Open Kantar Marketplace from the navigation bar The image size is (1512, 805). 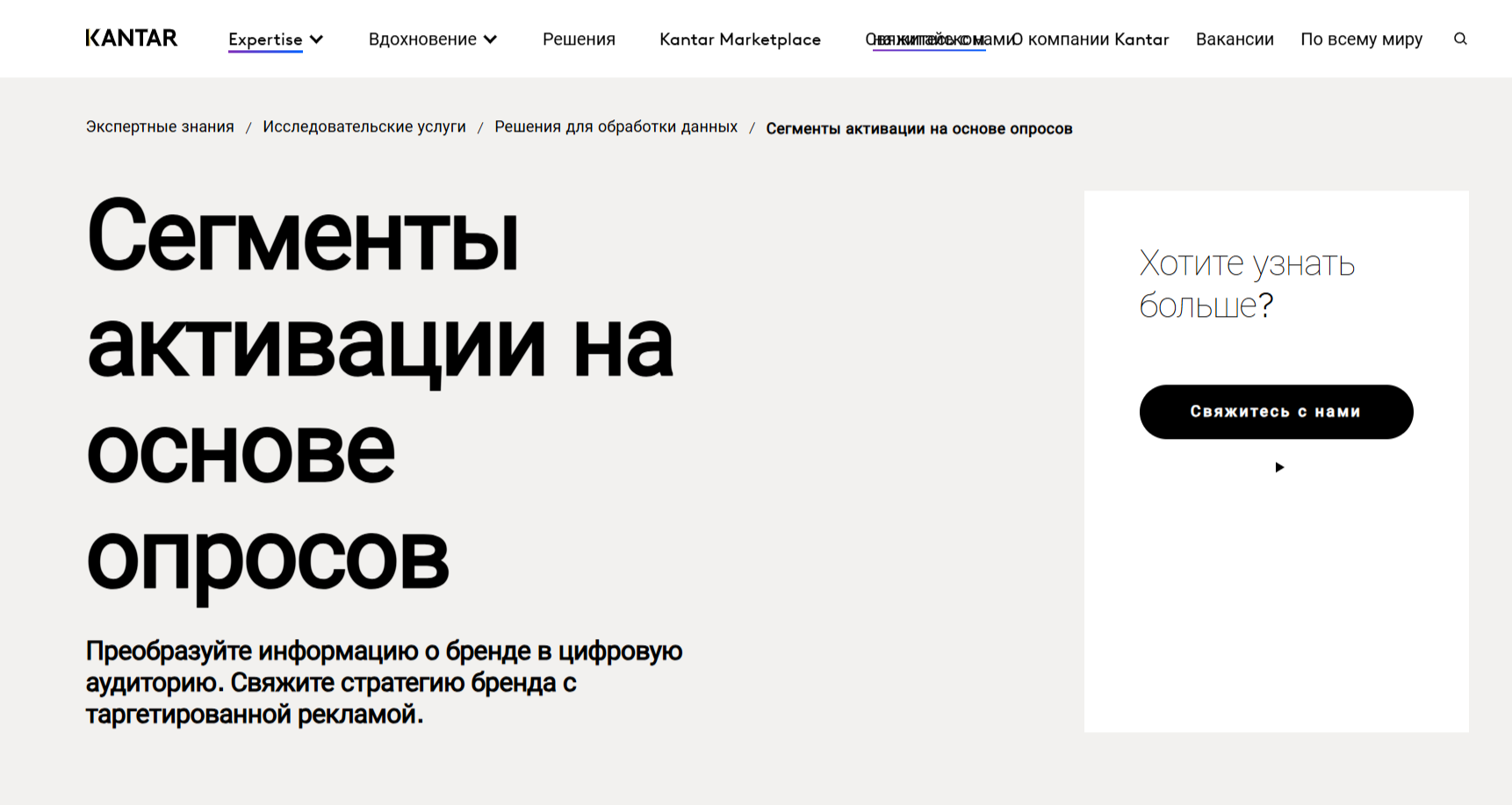tap(740, 40)
